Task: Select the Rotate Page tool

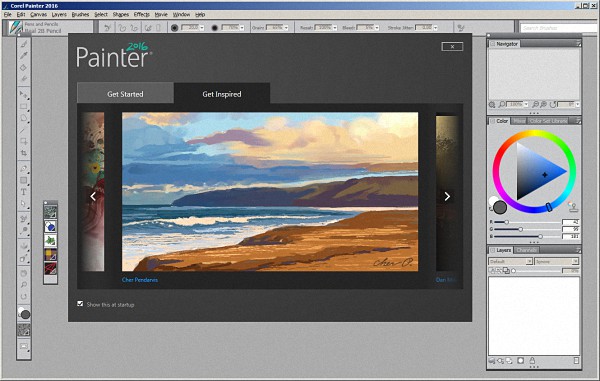Action: point(24,297)
